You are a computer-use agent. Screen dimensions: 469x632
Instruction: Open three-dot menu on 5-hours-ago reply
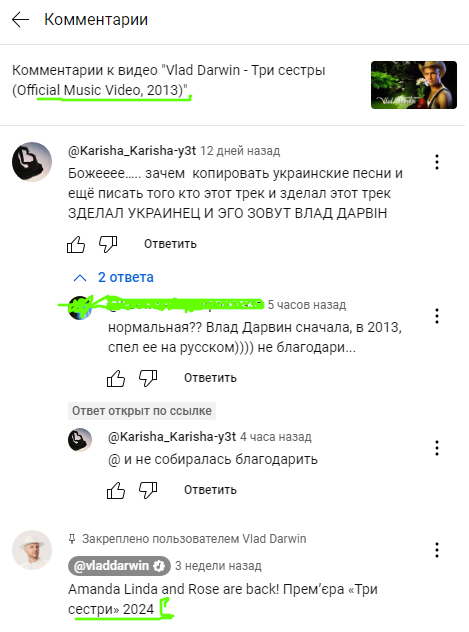[x=437, y=316]
